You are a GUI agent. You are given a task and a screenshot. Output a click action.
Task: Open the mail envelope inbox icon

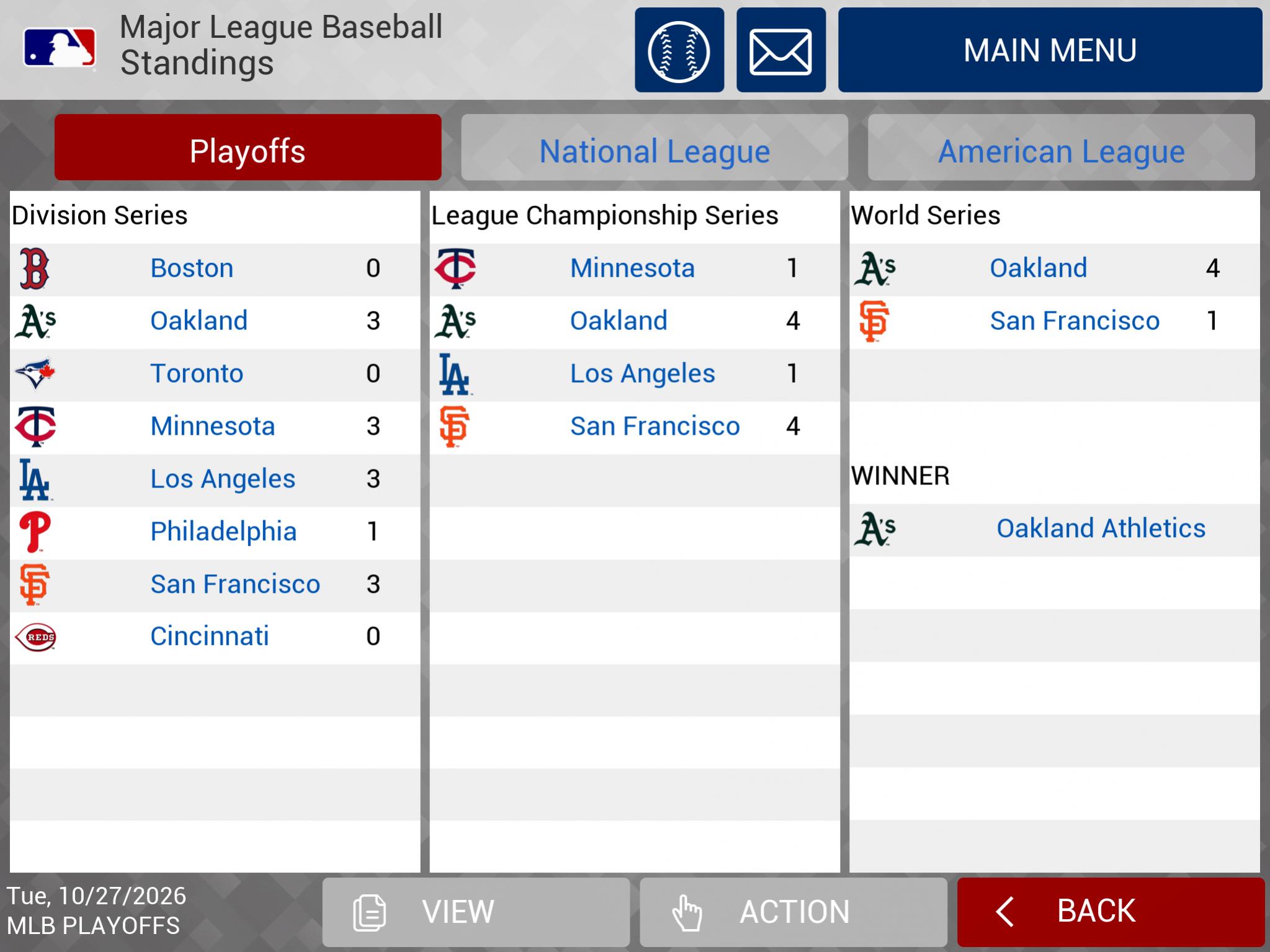click(780, 51)
